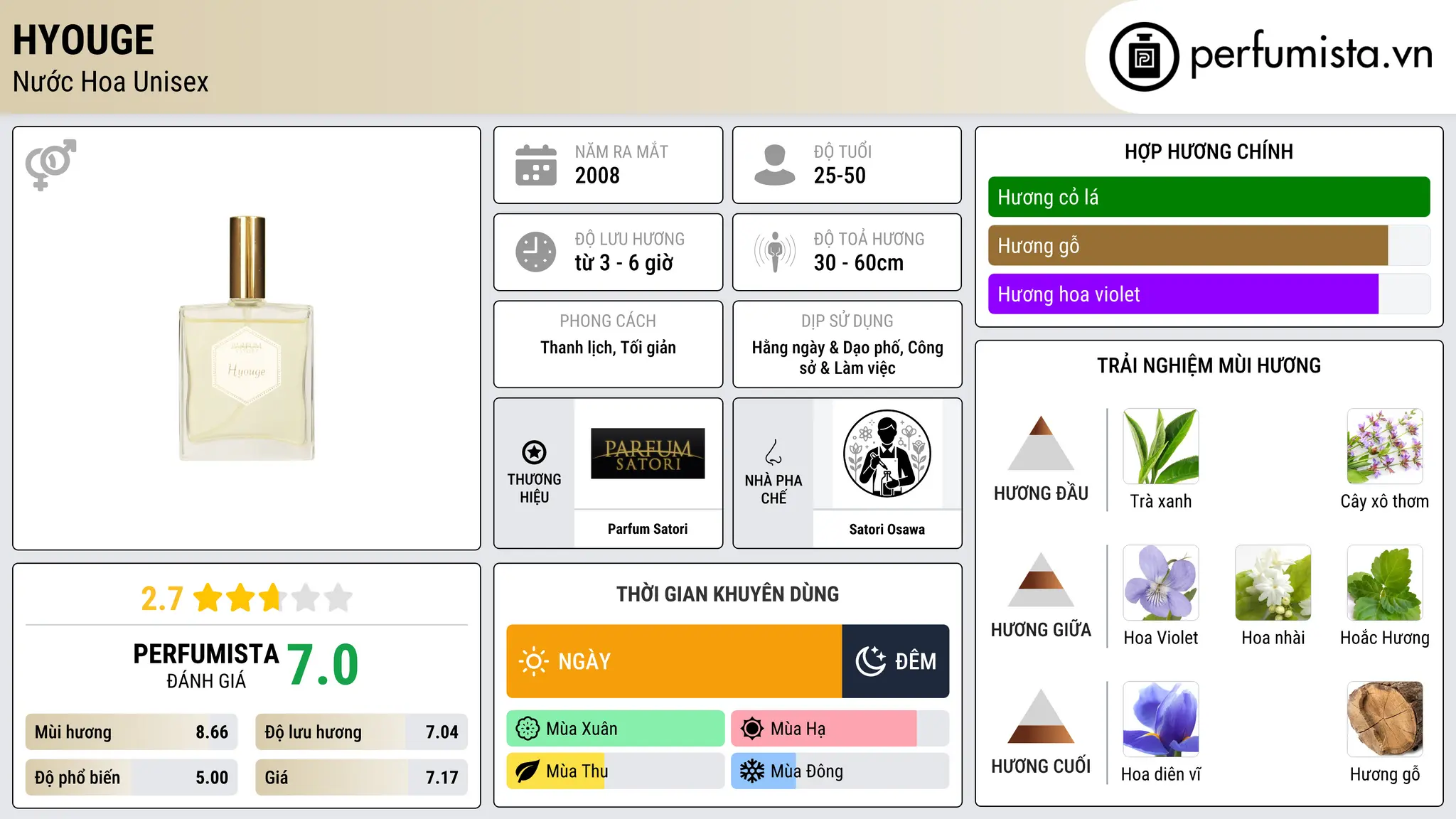Screen dimensions: 1456x819
Task: Click the style text Thanh lịch, Tối giản
Action: click(608, 348)
